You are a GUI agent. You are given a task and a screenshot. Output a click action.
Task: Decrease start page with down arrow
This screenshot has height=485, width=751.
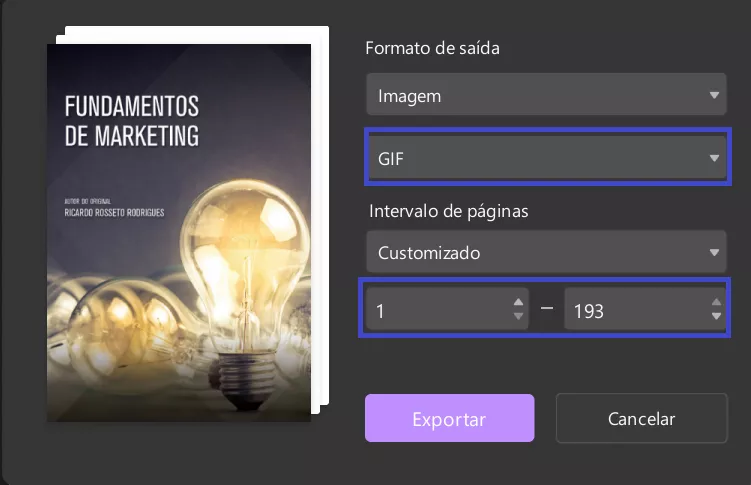(x=518, y=316)
